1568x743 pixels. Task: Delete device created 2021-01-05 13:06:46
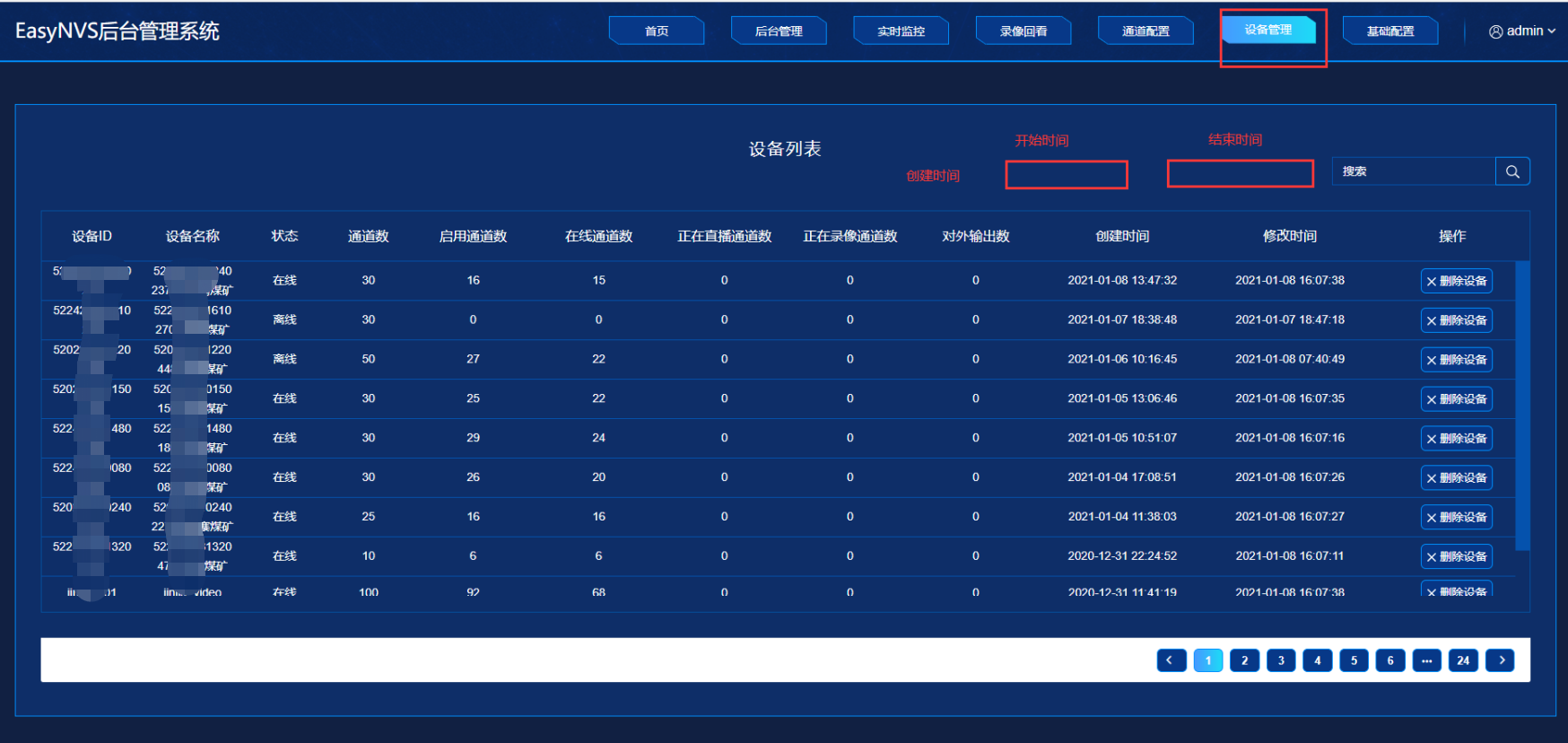tap(1457, 399)
